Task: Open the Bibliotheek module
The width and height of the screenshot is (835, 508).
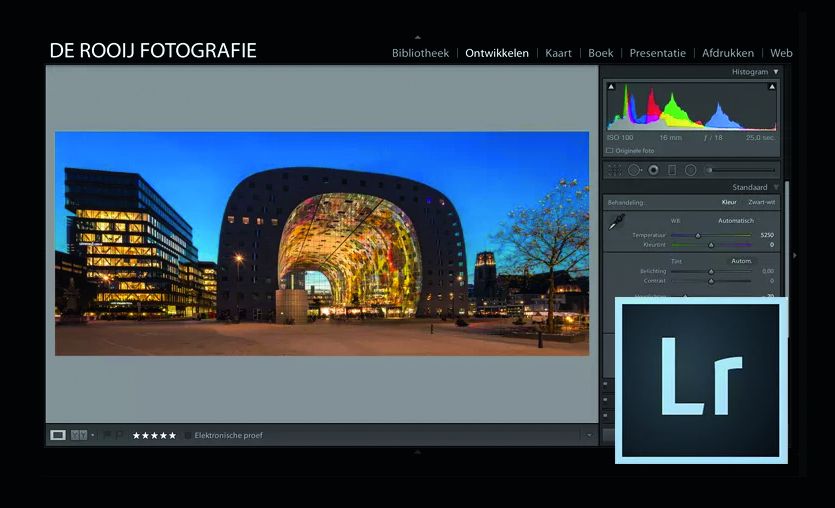Action: point(420,53)
